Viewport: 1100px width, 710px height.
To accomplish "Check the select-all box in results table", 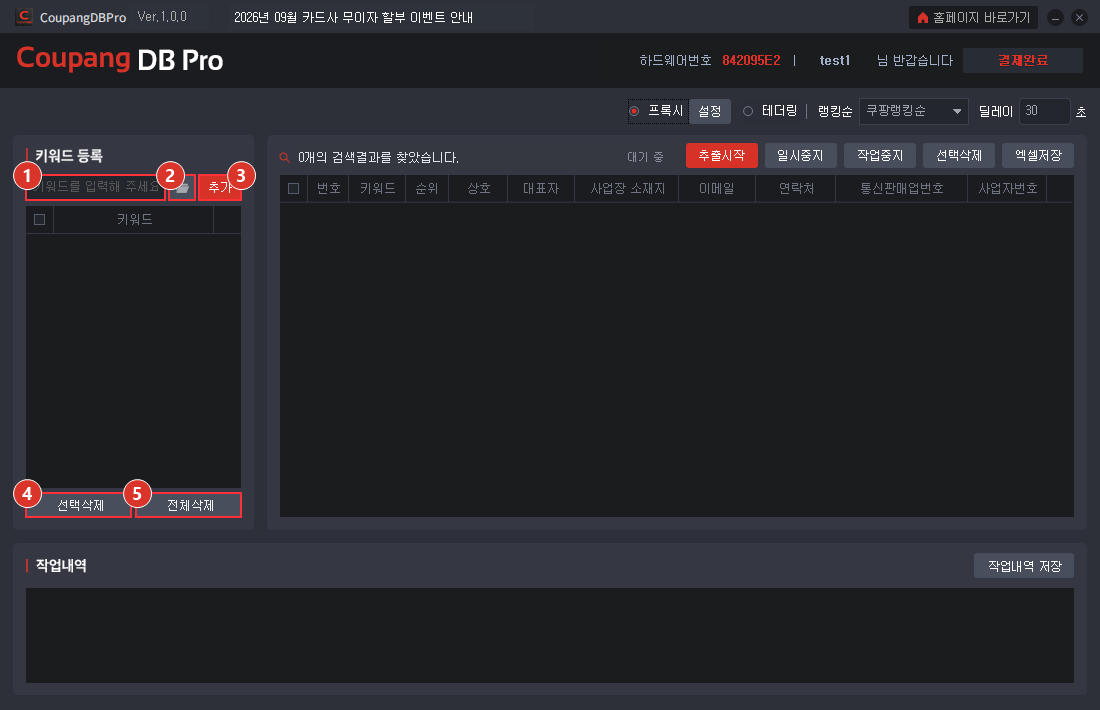I will coord(293,188).
